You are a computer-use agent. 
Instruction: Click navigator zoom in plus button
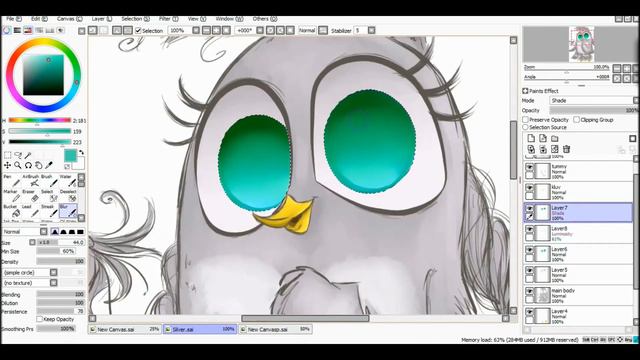627,68
